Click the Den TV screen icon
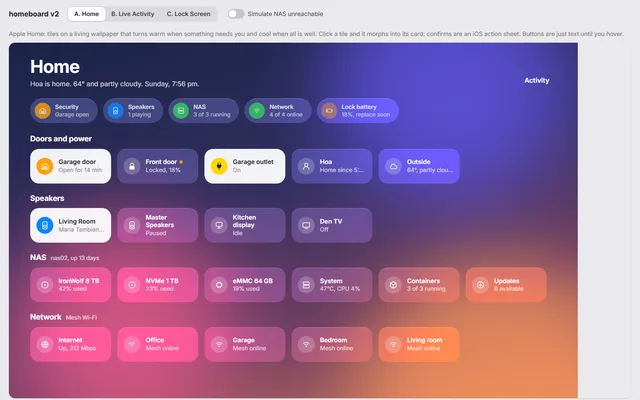Screen dimensions: 640x400 point(306,225)
